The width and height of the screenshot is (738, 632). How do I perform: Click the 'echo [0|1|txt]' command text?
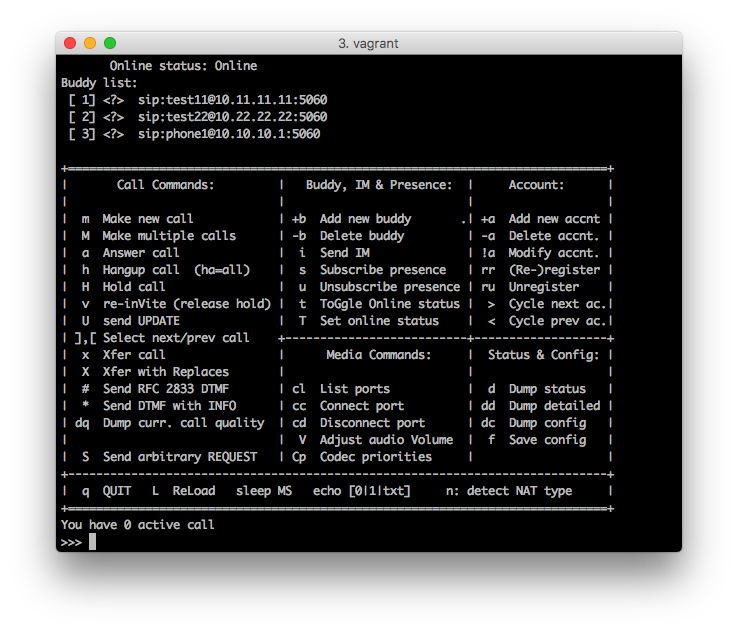point(361,491)
